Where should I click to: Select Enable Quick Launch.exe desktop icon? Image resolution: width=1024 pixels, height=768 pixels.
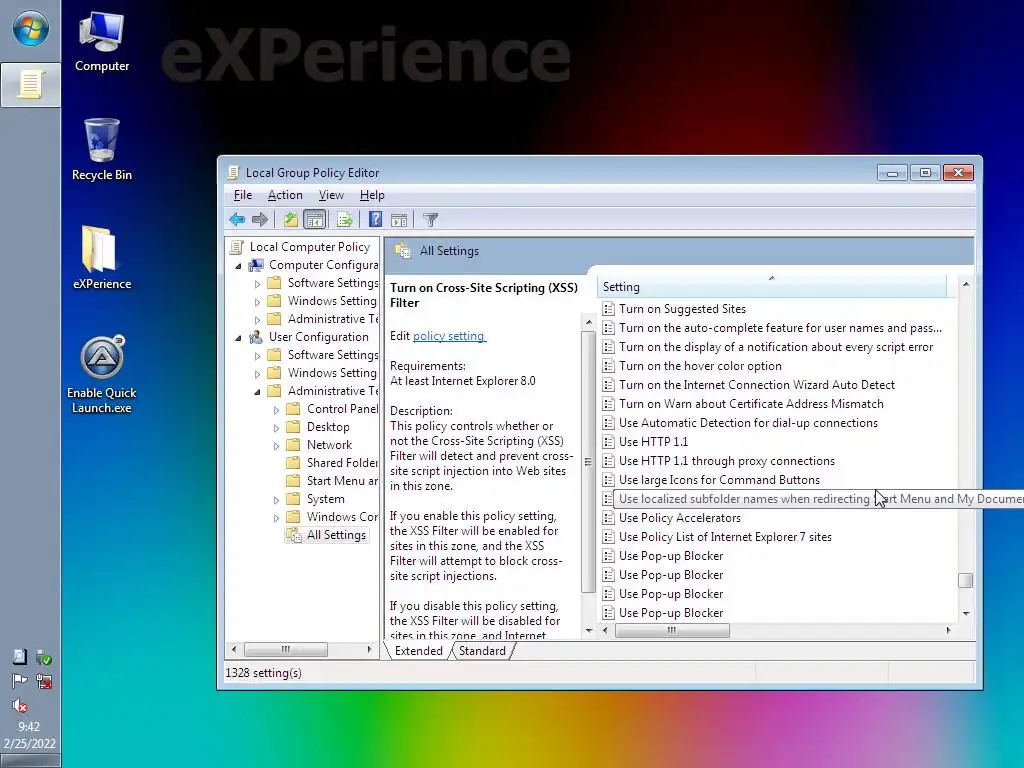click(x=102, y=374)
